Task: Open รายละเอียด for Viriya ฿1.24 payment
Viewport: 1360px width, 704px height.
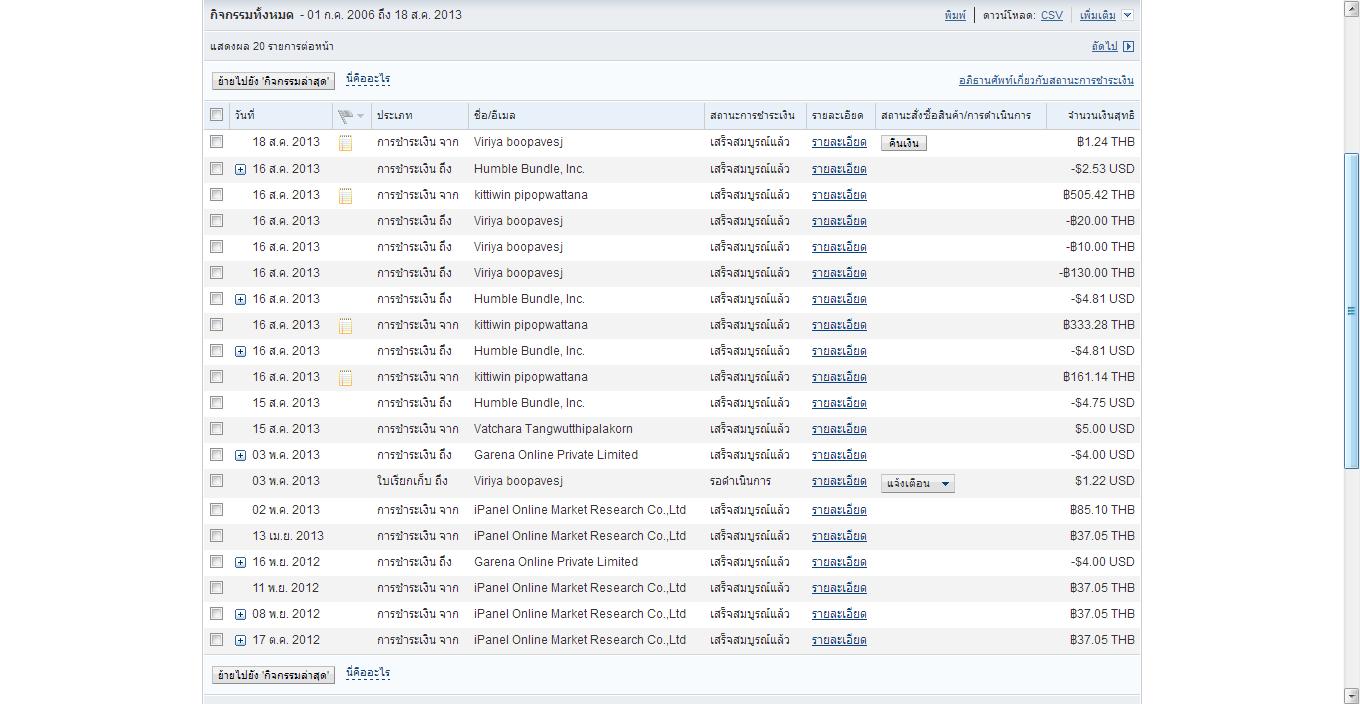Action: (x=839, y=142)
